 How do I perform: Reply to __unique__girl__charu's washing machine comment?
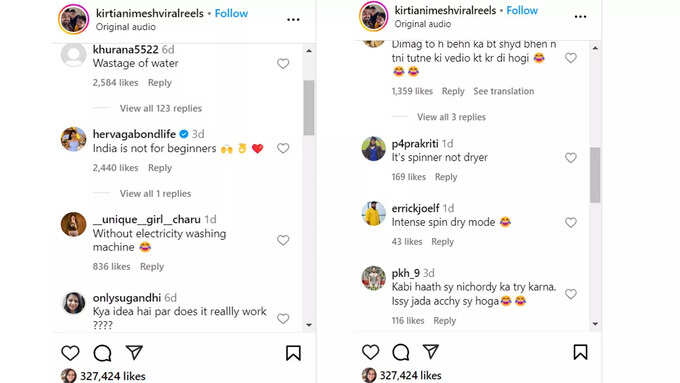(152, 266)
